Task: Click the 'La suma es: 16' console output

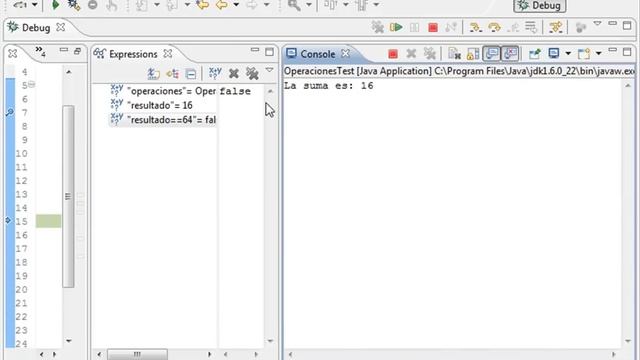Action: point(329,86)
